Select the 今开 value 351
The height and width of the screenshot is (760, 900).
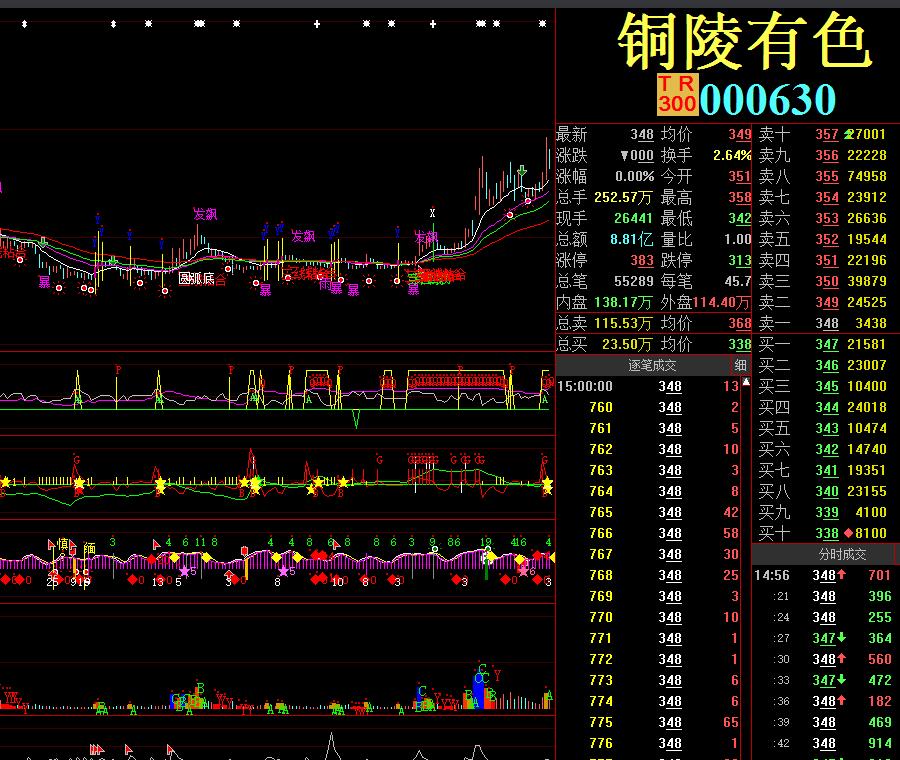point(740,176)
